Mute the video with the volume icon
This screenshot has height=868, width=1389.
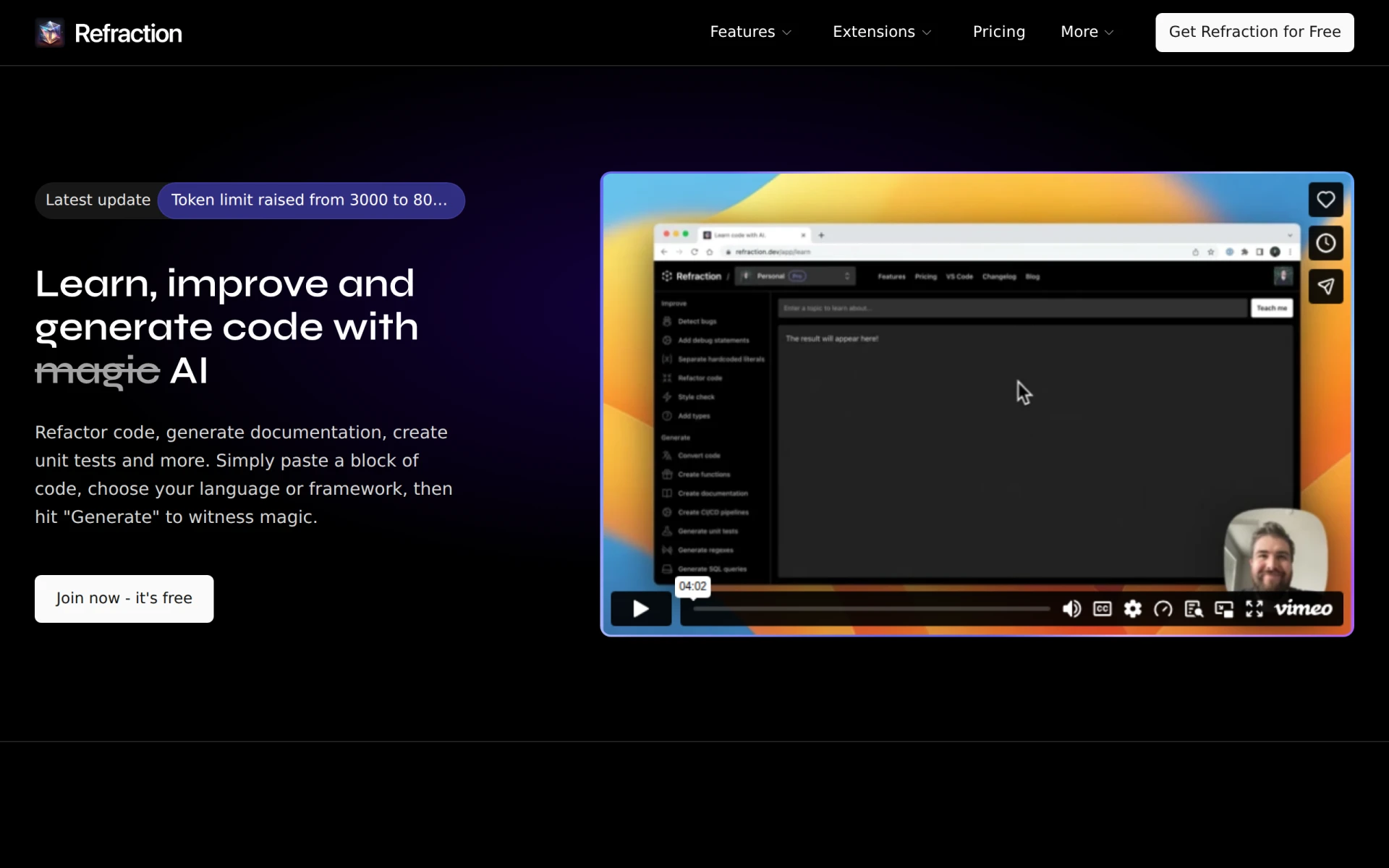point(1071,609)
